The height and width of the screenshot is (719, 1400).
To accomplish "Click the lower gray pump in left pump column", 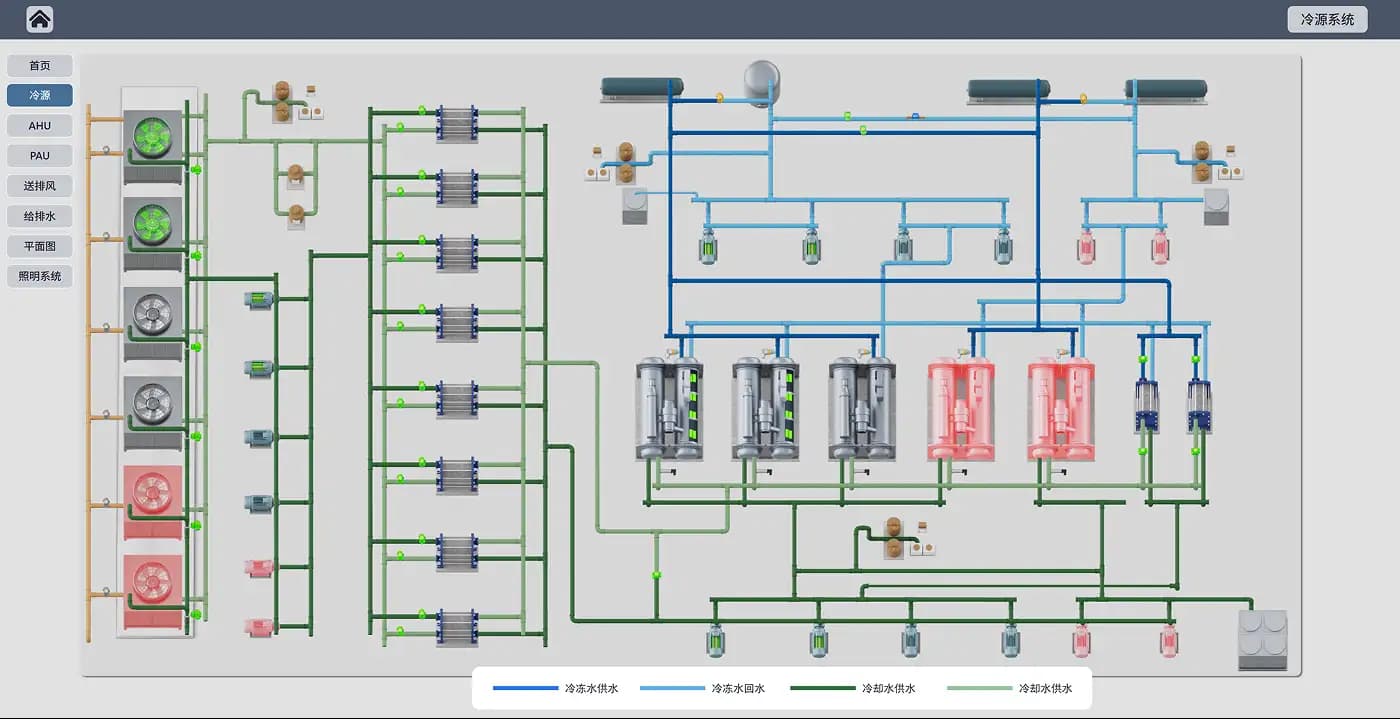I will coord(259,503).
